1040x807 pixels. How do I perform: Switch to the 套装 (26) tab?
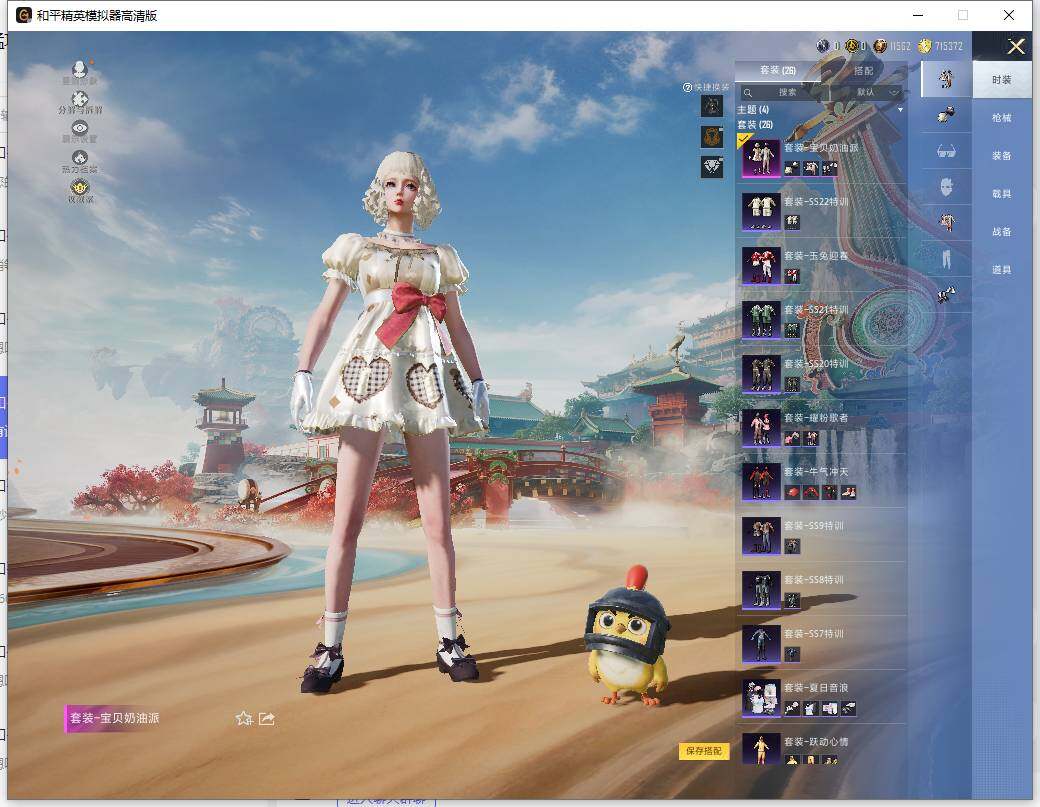pyautogui.click(x=778, y=70)
